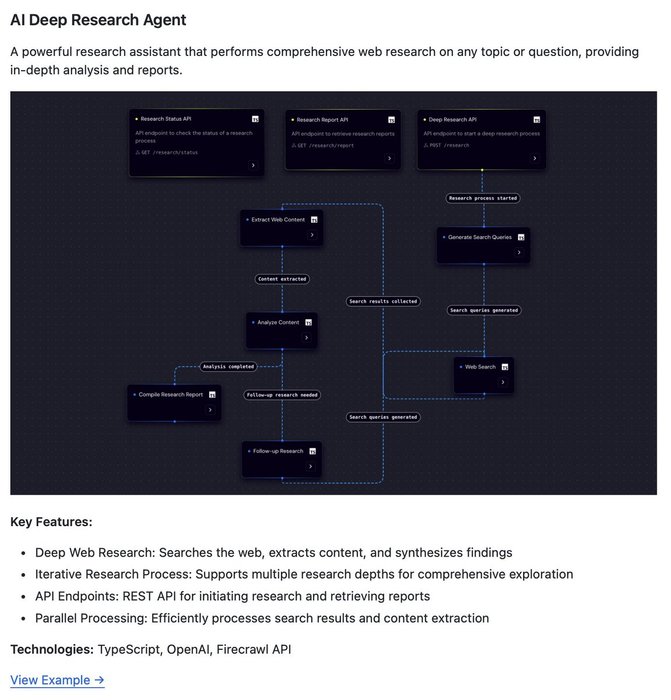Click the 'Follow-up research needed' edge label
The width and height of the screenshot is (671, 700).
pyautogui.click(x=282, y=395)
